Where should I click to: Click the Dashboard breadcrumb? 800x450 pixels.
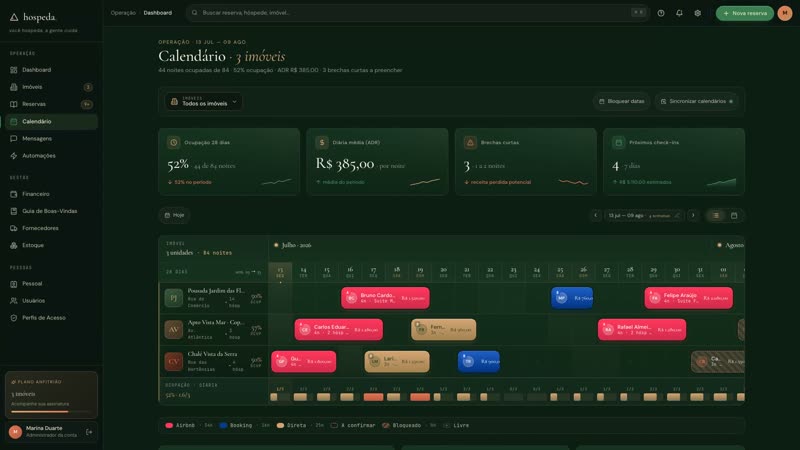[158, 13]
